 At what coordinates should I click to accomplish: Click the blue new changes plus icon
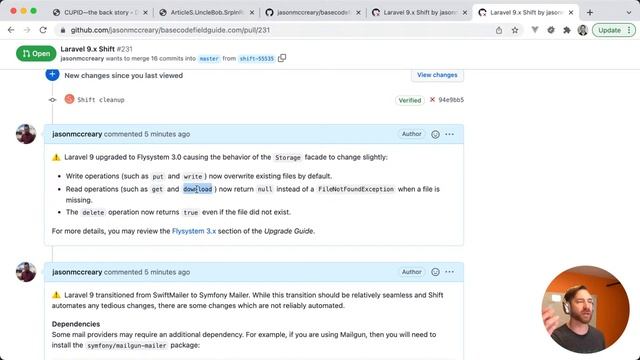(52, 74)
